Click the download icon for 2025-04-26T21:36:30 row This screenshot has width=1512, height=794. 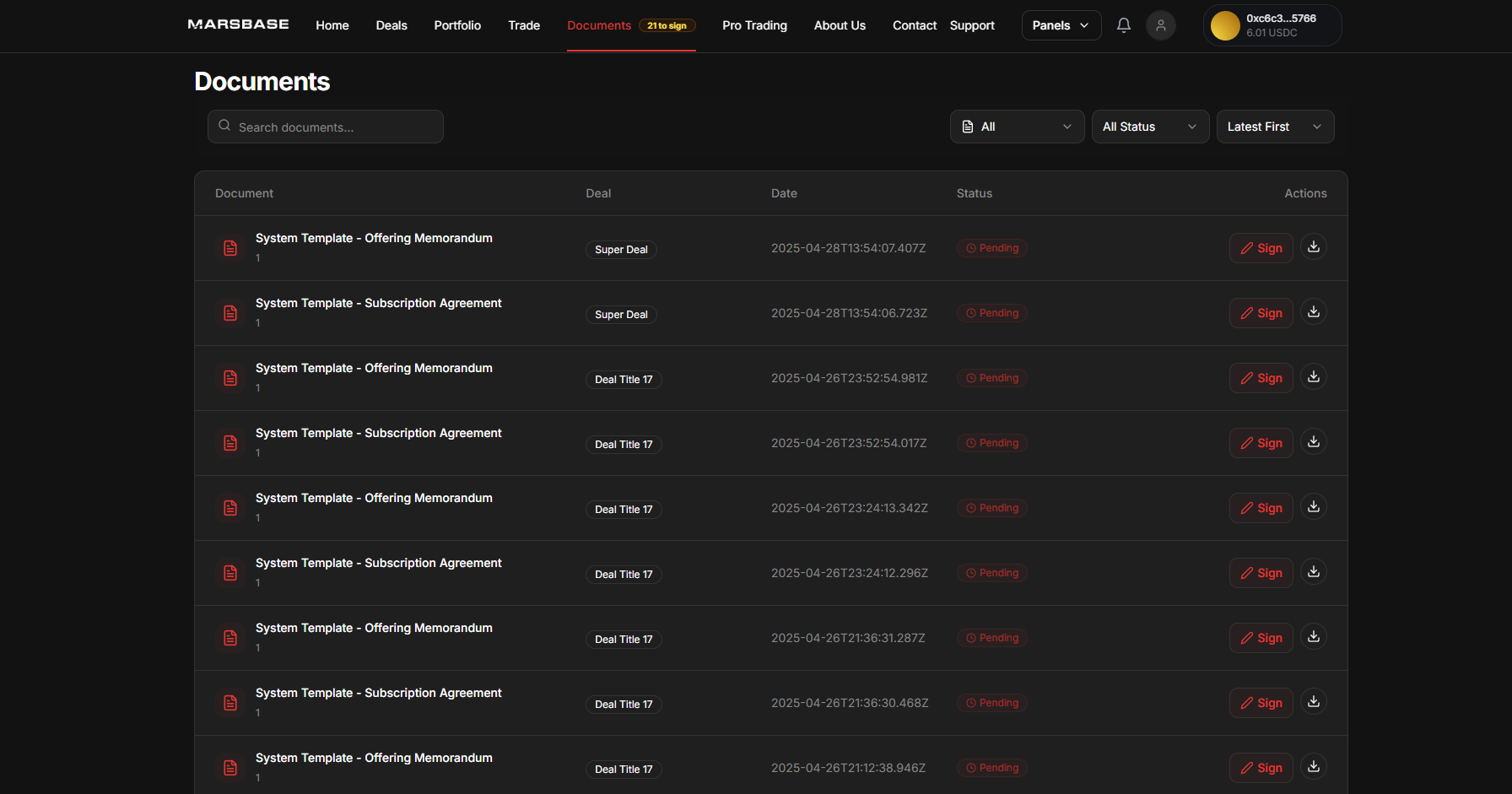coord(1313,702)
